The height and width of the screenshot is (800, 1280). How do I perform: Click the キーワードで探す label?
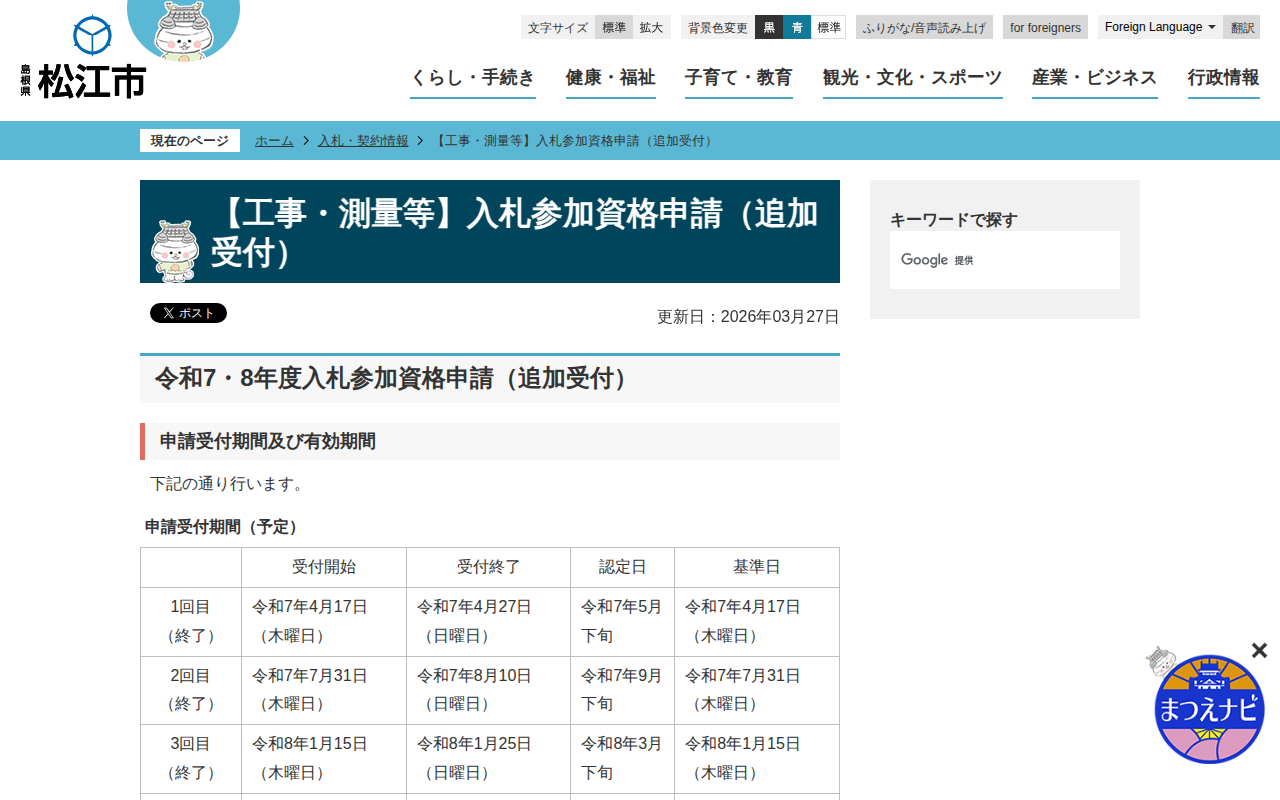pyautogui.click(x=954, y=220)
